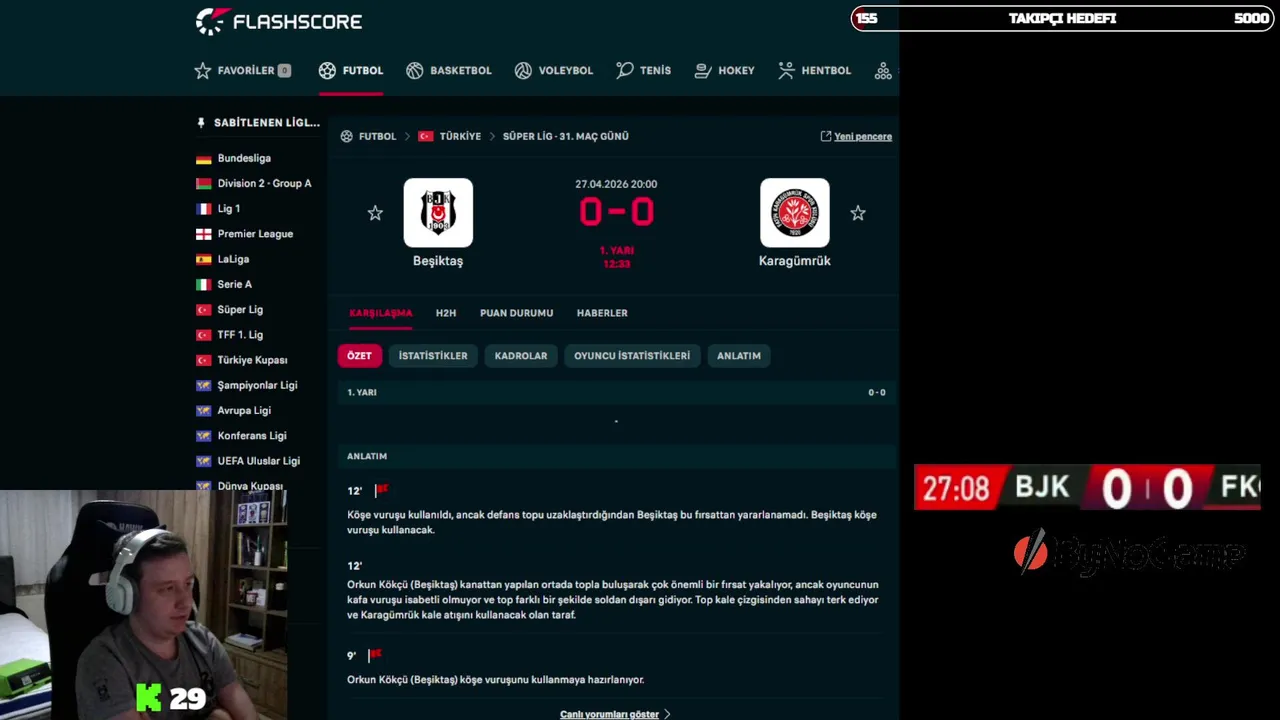Click the Turkish flag beside TFF 1. Lig
1280x720 pixels.
tap(204, 335)
